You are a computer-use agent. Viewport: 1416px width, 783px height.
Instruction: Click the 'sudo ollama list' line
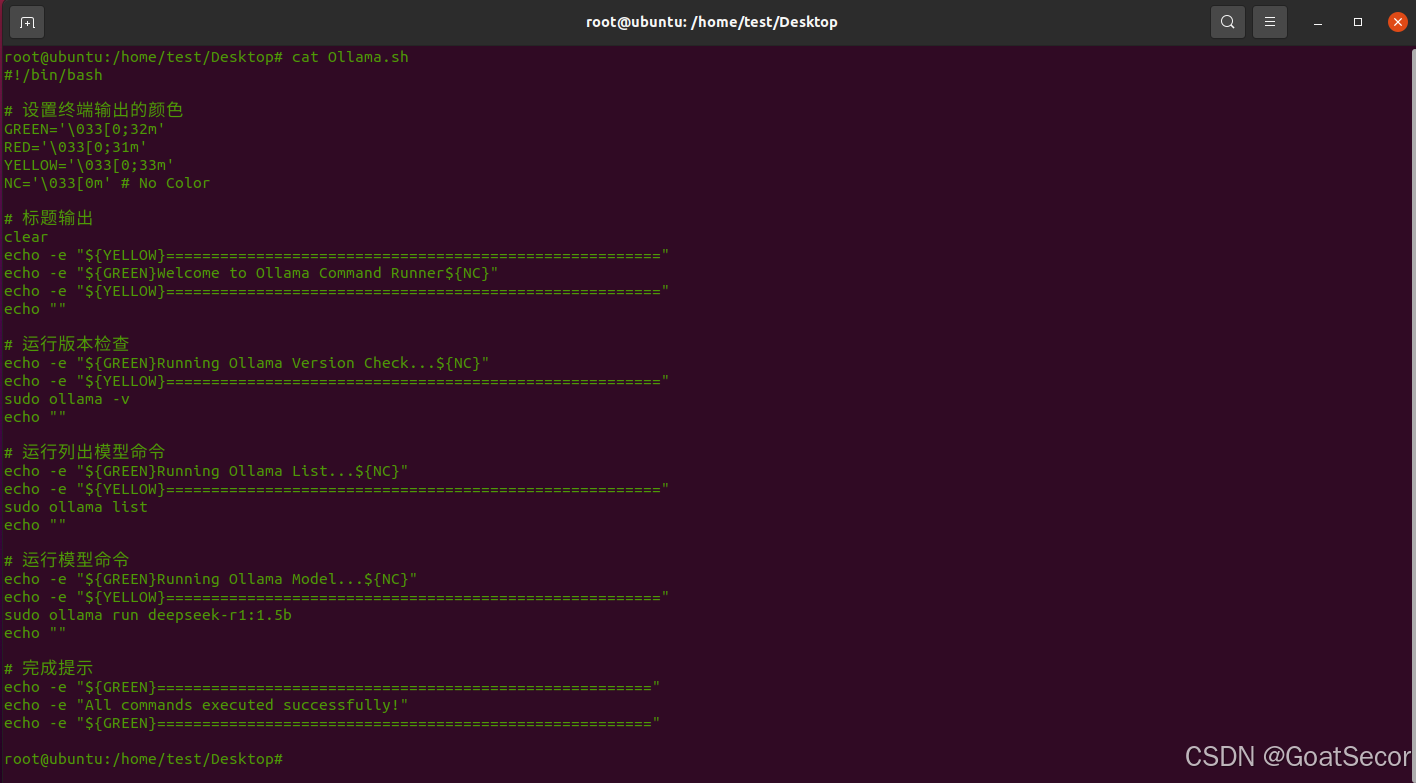[76, 507]
